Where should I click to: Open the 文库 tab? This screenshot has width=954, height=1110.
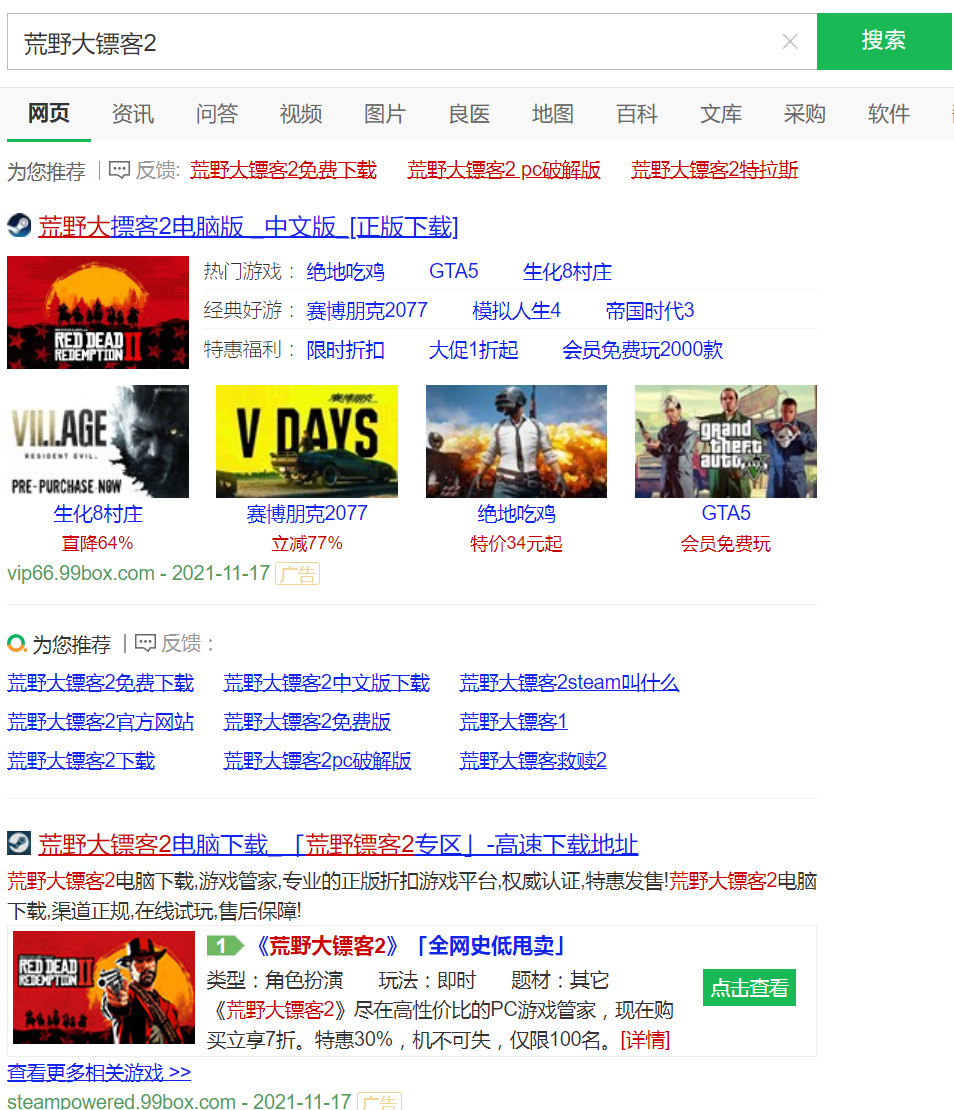pos(721,113)
